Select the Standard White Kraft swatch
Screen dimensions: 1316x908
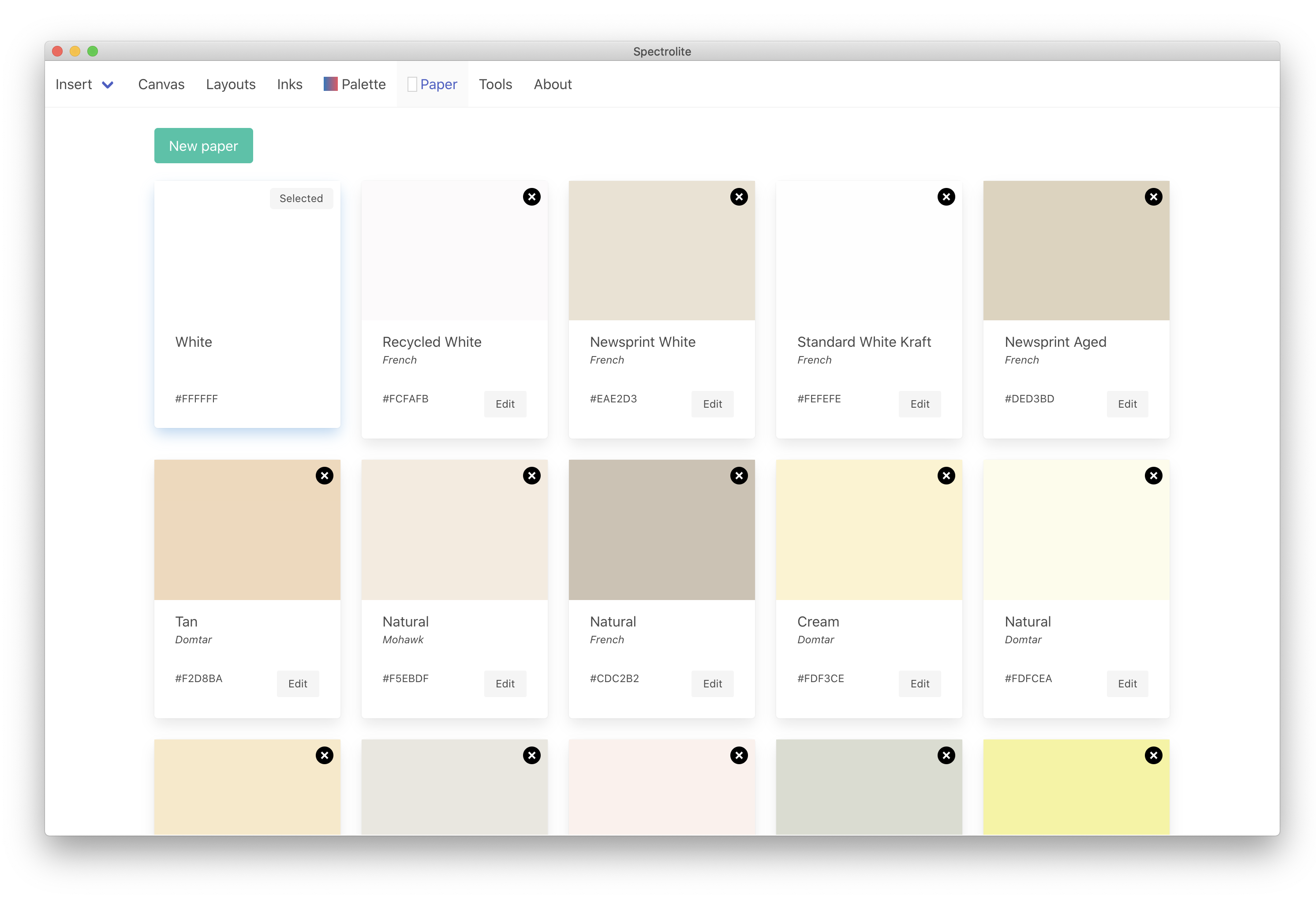(x=868, y=250)
